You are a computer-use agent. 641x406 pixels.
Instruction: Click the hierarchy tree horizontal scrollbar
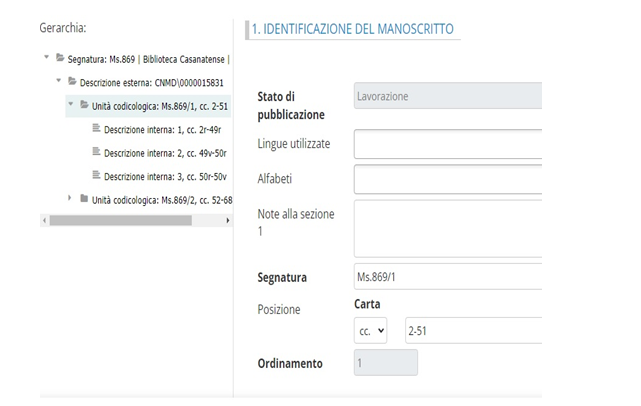[x=120, y=220]
